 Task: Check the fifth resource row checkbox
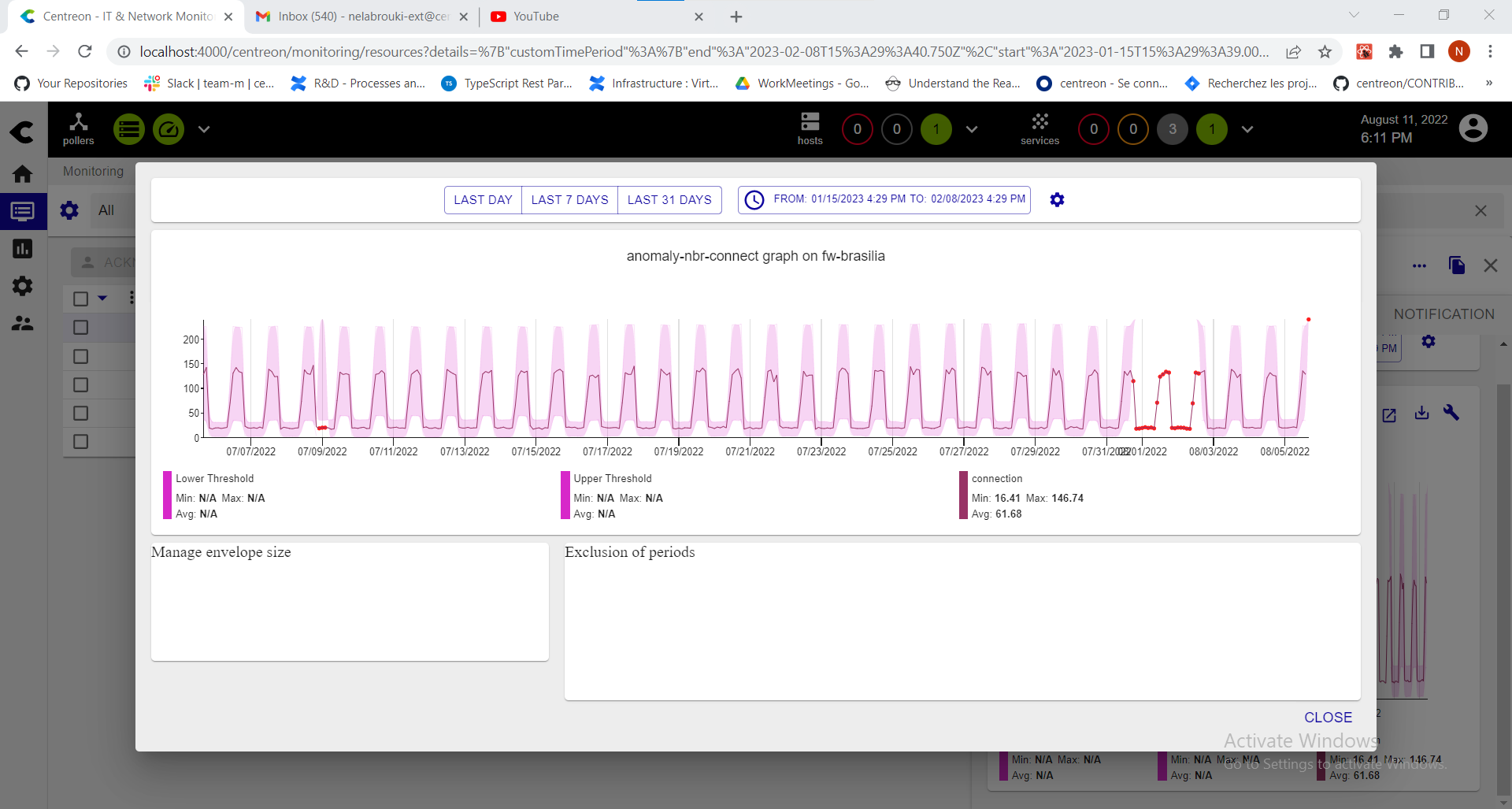(x=80, y=442)
